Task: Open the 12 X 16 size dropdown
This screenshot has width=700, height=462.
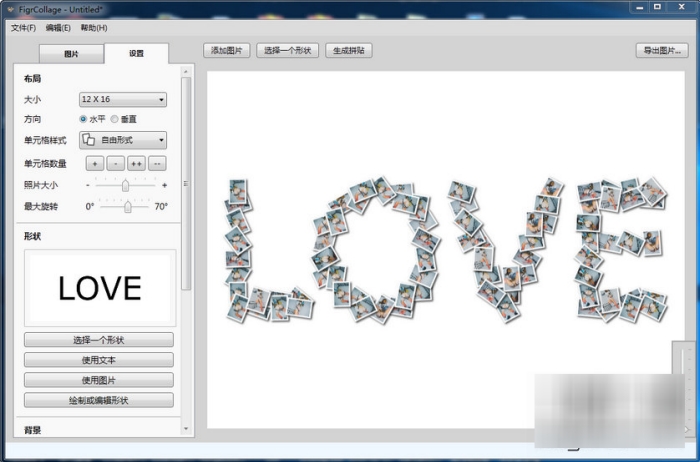Action: click(x=122, y=99)
